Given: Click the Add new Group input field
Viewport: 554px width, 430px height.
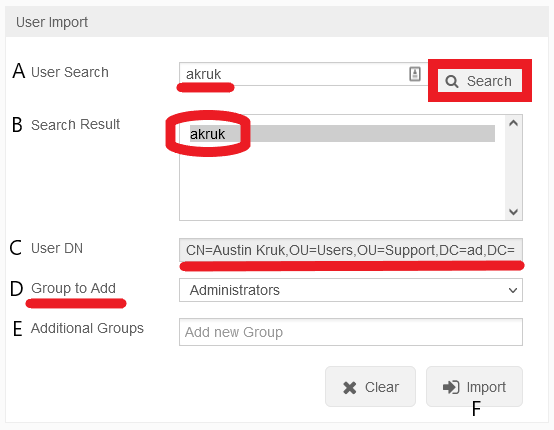Looking at the screenshot, I should pos(351,332).
